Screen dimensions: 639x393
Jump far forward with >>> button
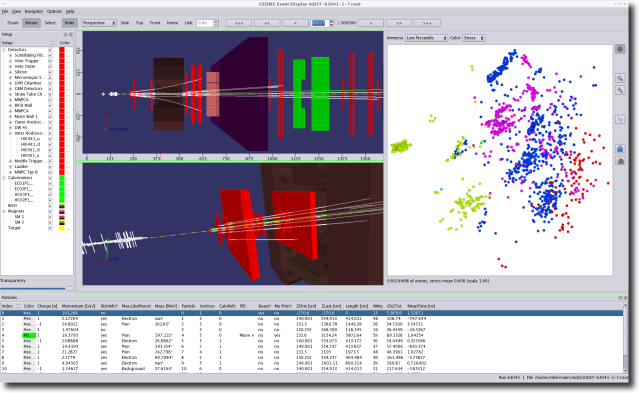pyautogui.click(x=427, y=23)
